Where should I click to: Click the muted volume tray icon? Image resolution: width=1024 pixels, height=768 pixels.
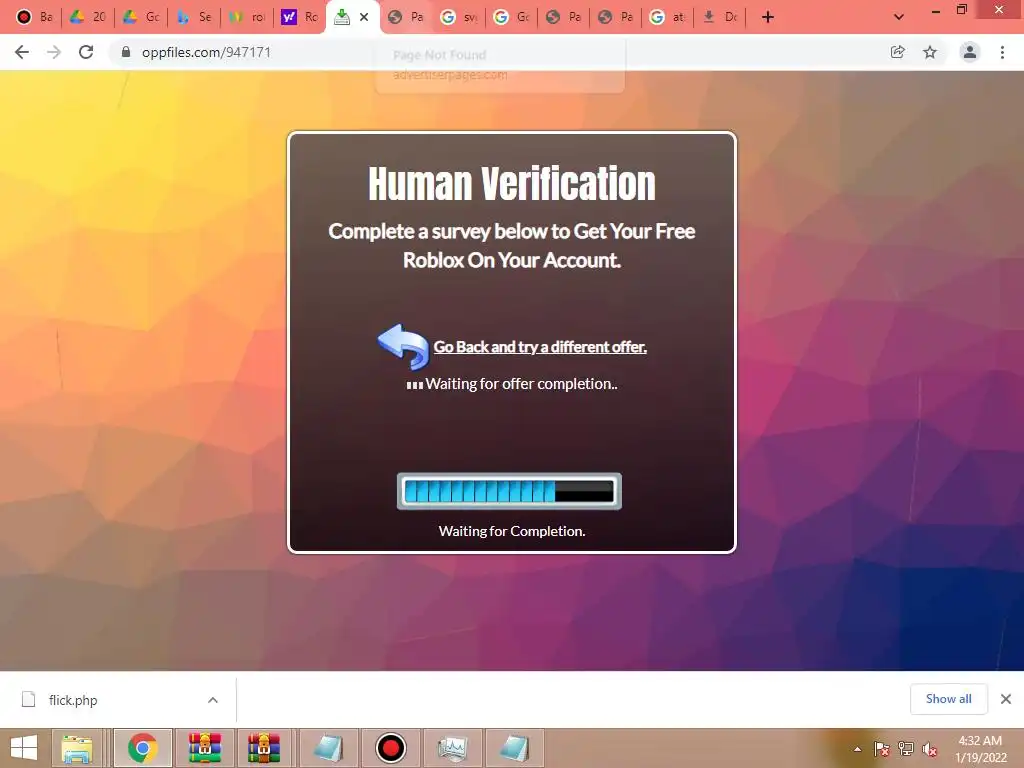pyautogui.click(x=930, y=749)
